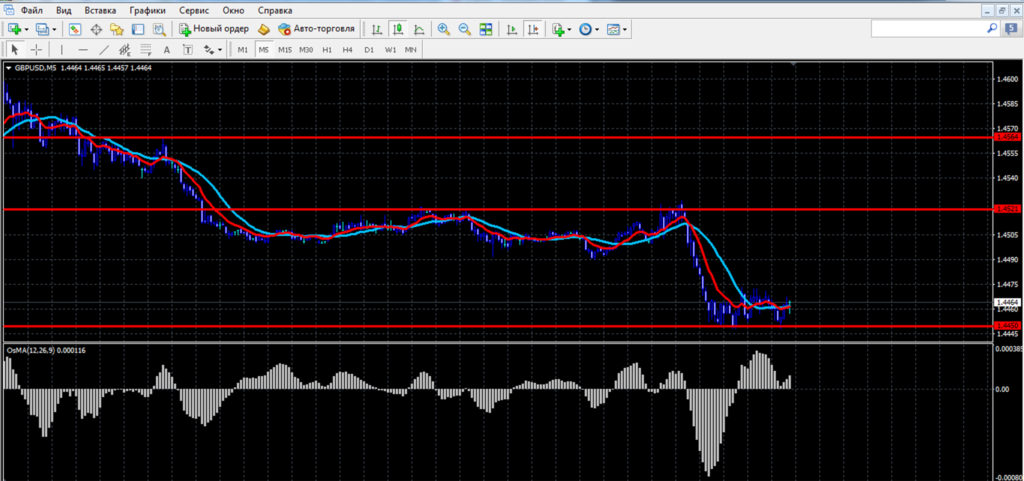Image resolution: width=1024 pixels, height=481 pixels.
Task: Select the vertical line tool
Action: pos(61,50)
